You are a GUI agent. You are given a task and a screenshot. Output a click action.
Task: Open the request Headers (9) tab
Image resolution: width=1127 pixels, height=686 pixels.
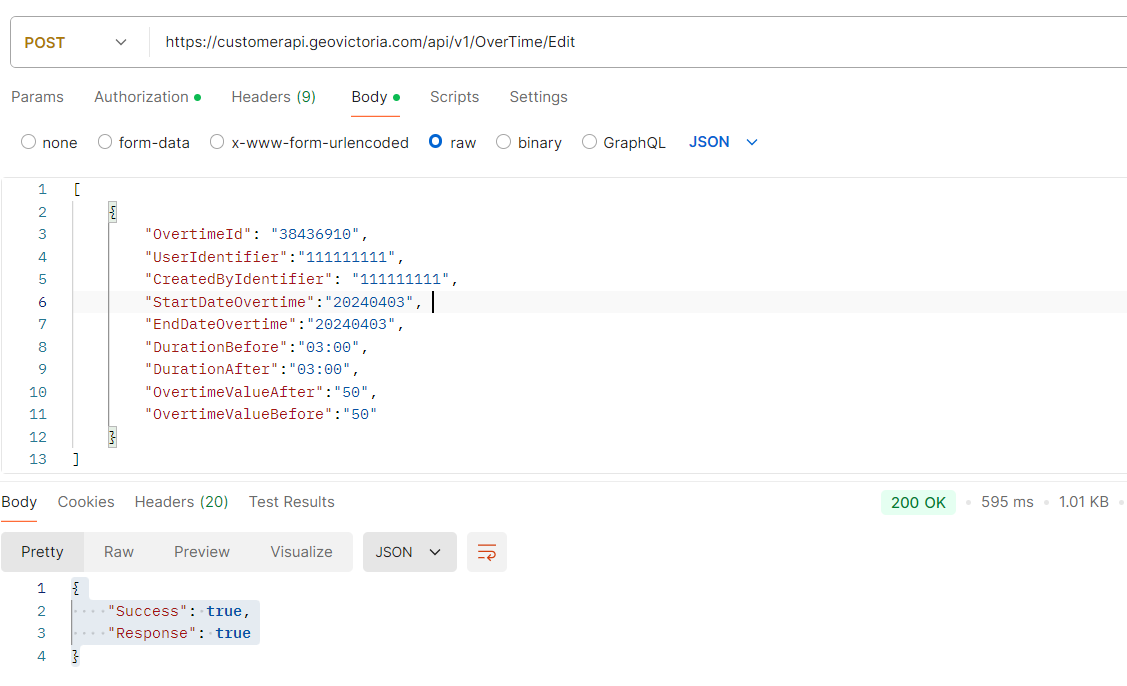point(273,97)
